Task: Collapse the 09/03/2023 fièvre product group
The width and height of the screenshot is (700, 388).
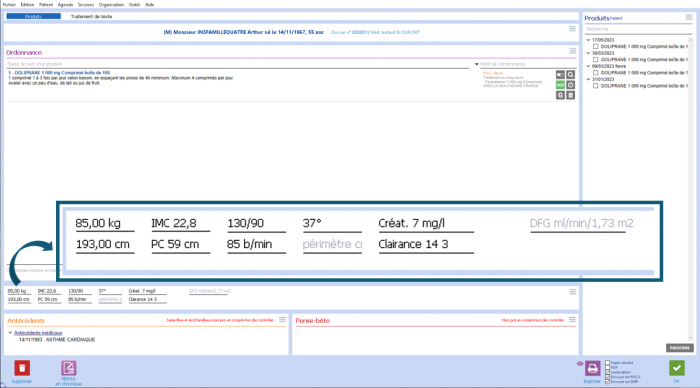Action: coord(588,66)
